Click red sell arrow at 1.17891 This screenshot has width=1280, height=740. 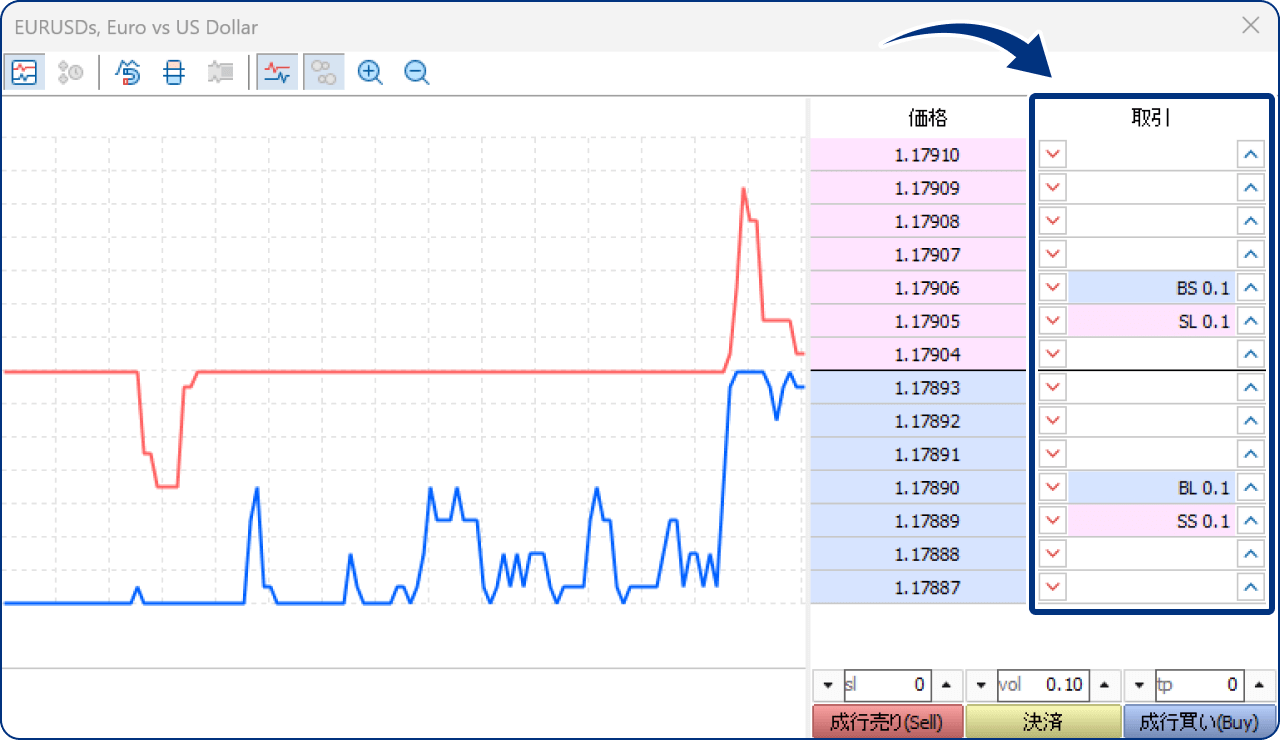pyautogui.click(x=1053, y=454)
